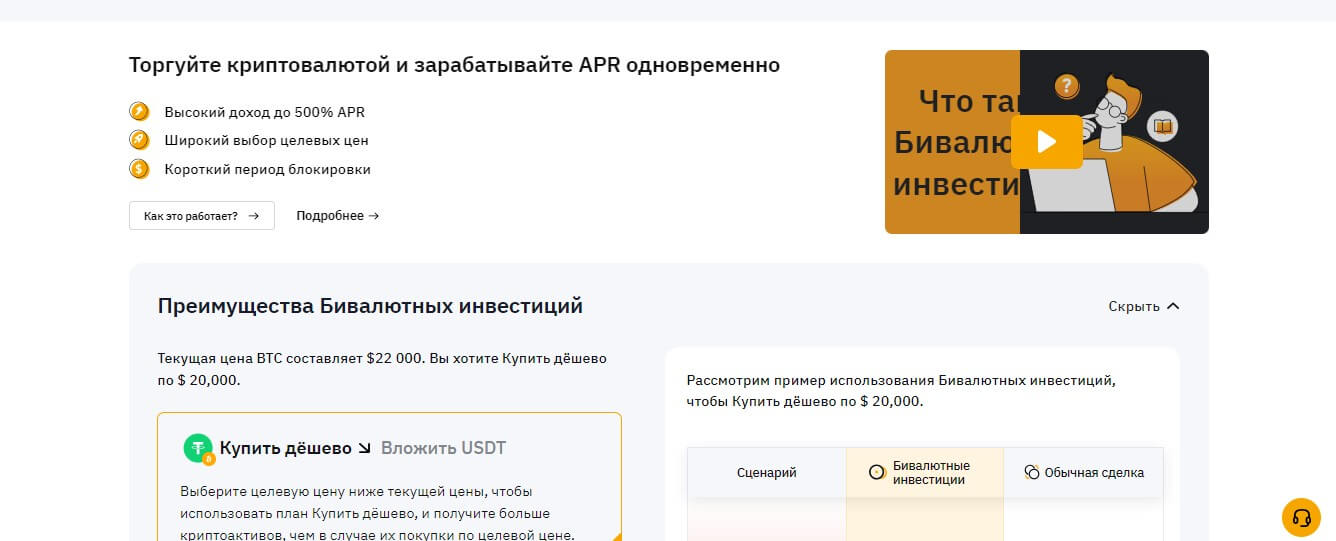The image size is (1336, 541).
Task: Click the "Сценарий" column header
Action: [766, 473]
